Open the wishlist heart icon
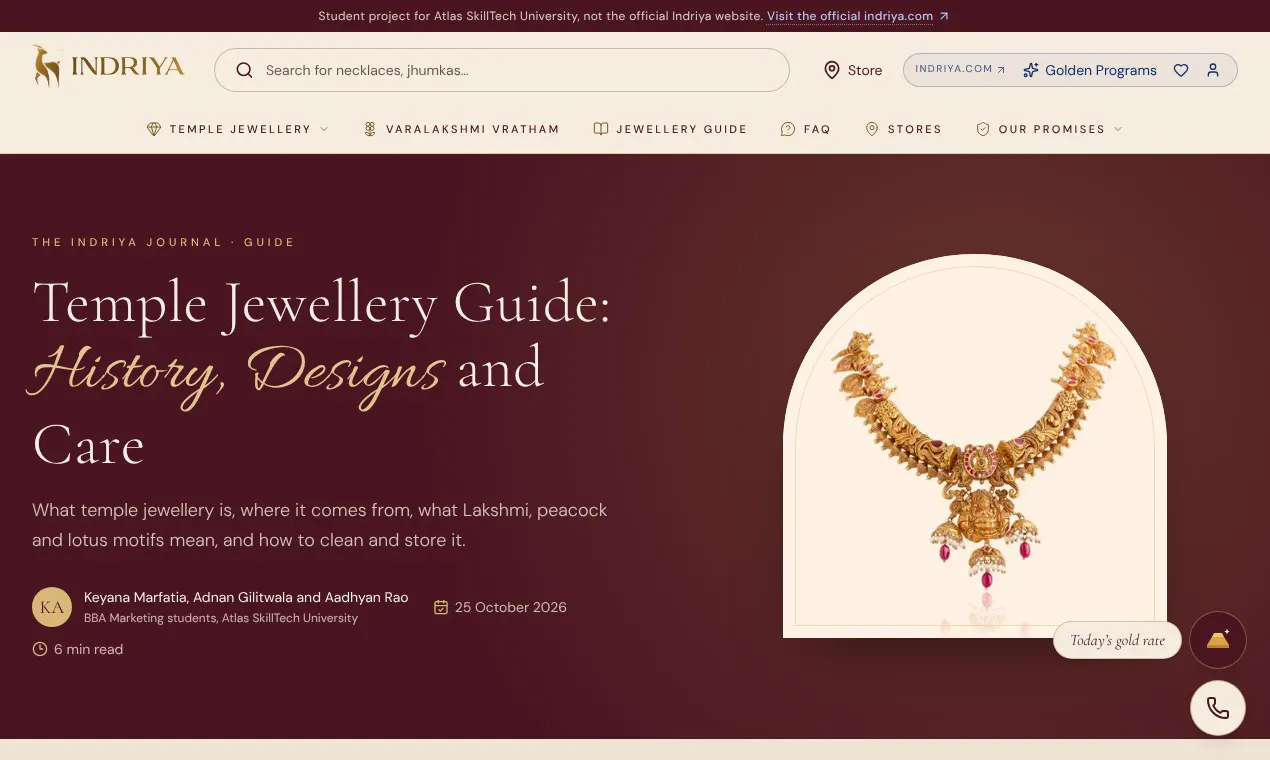The height and width of the screenshot is (760, 1270). coord(1181,70)
